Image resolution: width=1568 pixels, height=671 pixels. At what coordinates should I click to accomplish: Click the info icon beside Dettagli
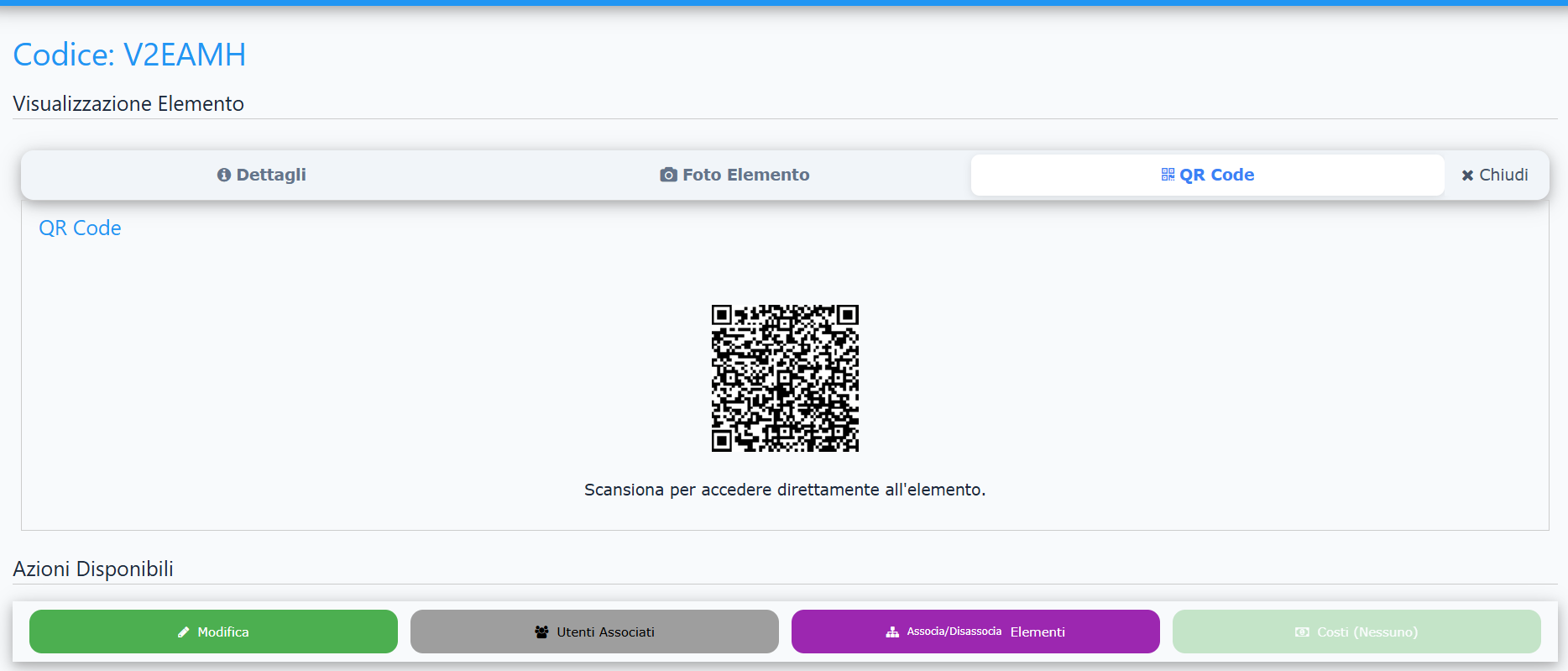point(224,175)
